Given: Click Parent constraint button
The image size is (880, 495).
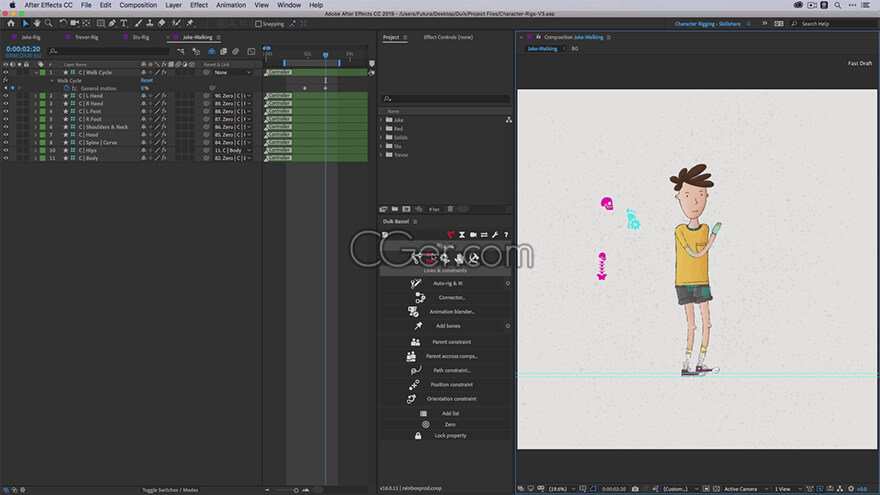Looking at the screenshot, I should coord(451,342).
